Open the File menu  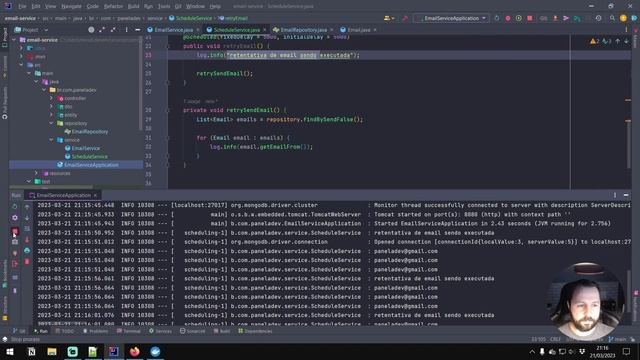coord(22,6)
